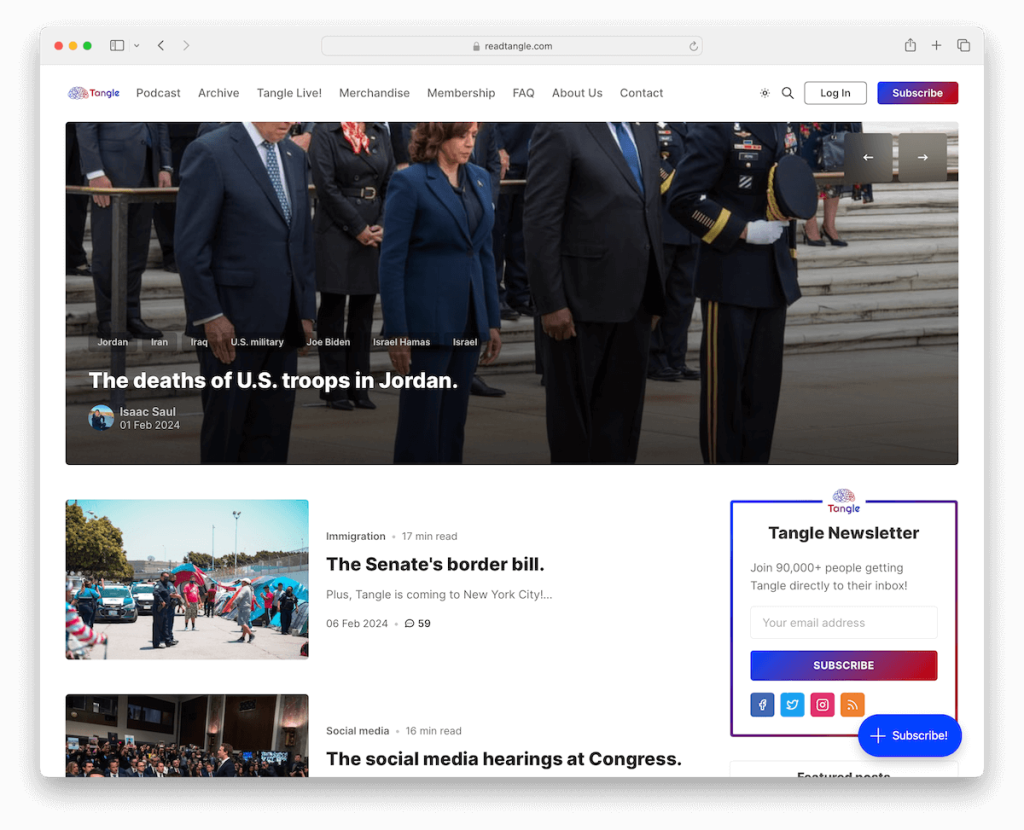Click the Log In button

point(835,93)
